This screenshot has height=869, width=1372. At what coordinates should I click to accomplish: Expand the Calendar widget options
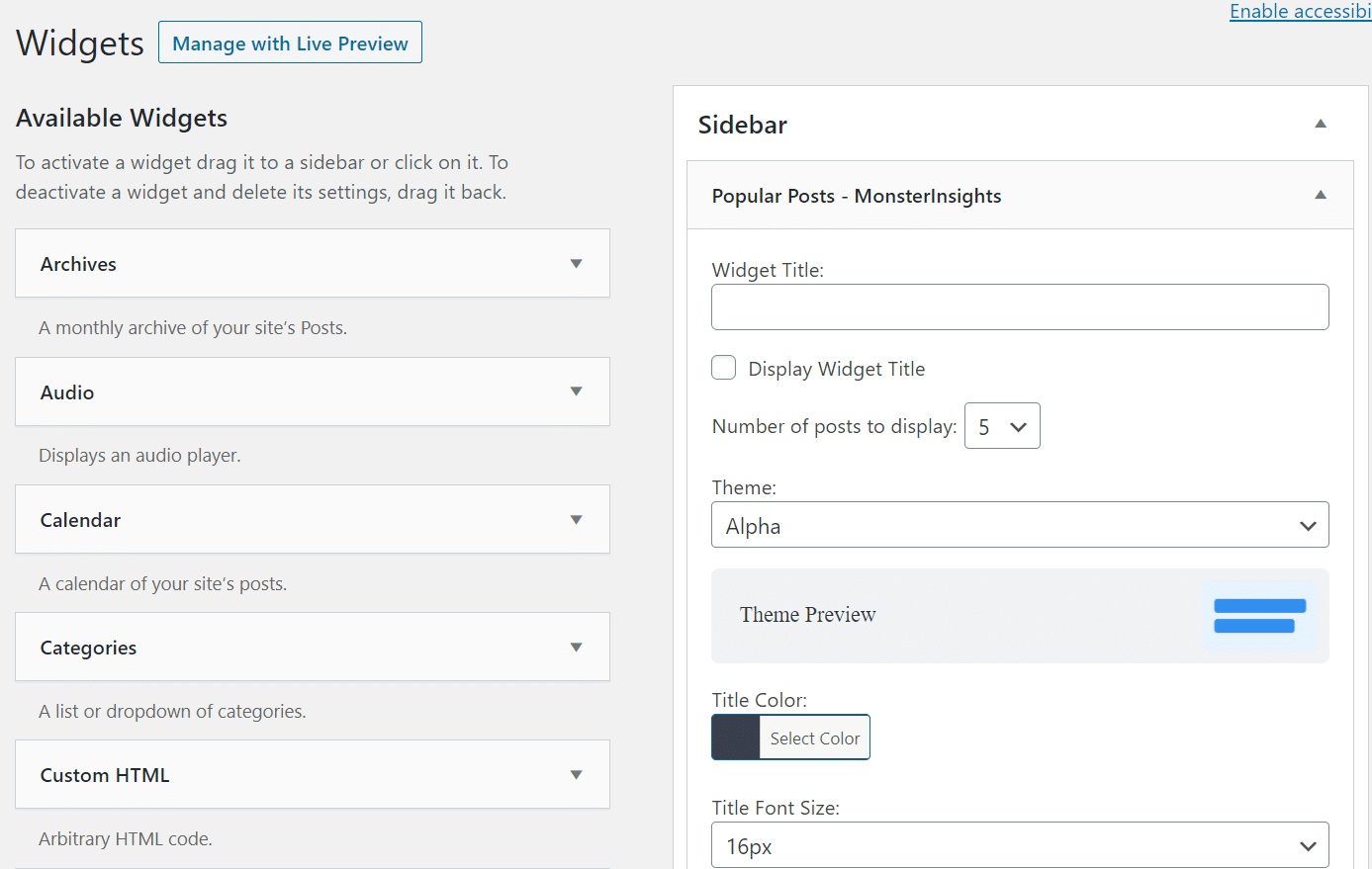(x=576, y=519)
